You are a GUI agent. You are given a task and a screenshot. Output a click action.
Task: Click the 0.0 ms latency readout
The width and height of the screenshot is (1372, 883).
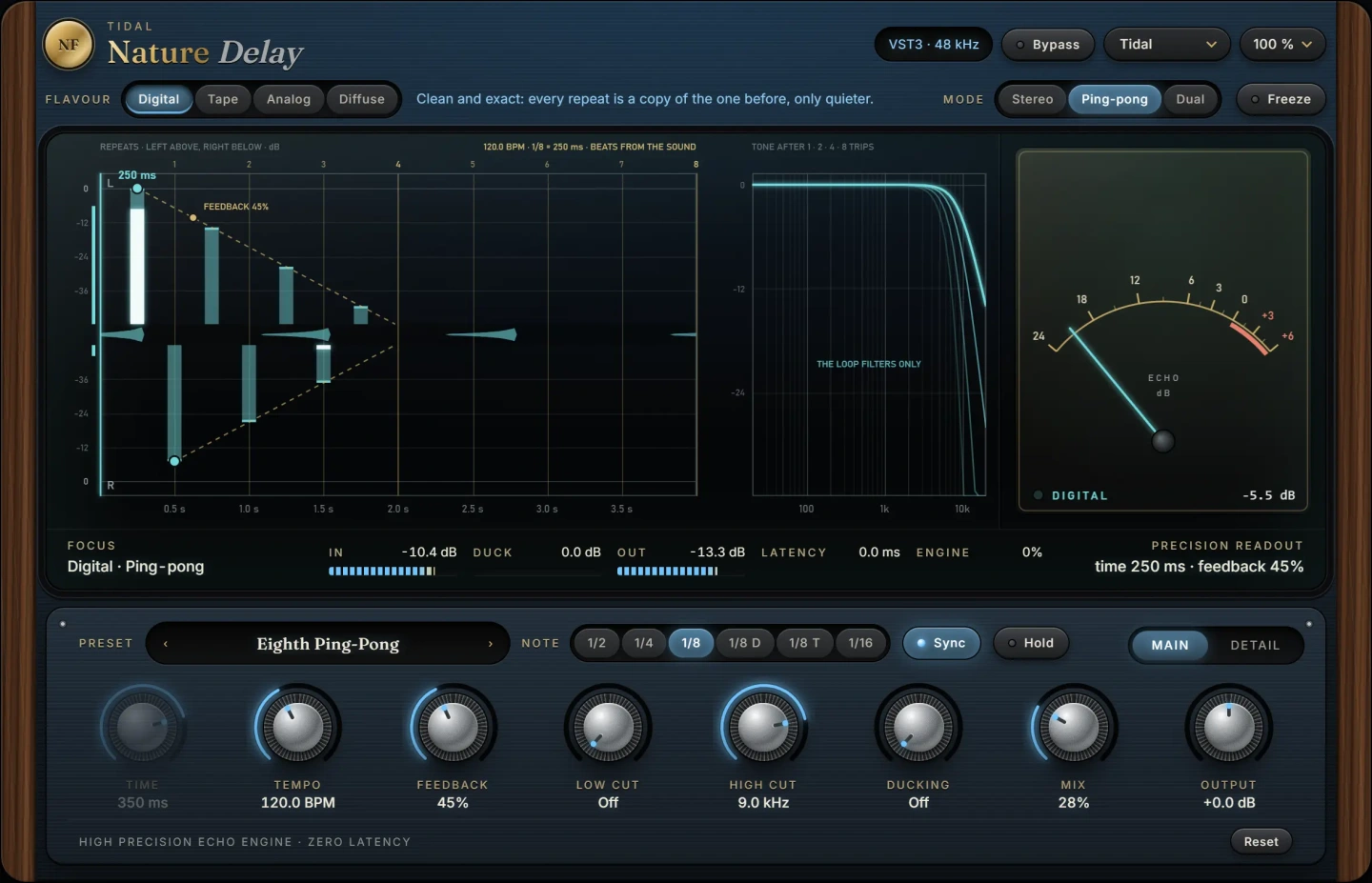pos(879,552)
